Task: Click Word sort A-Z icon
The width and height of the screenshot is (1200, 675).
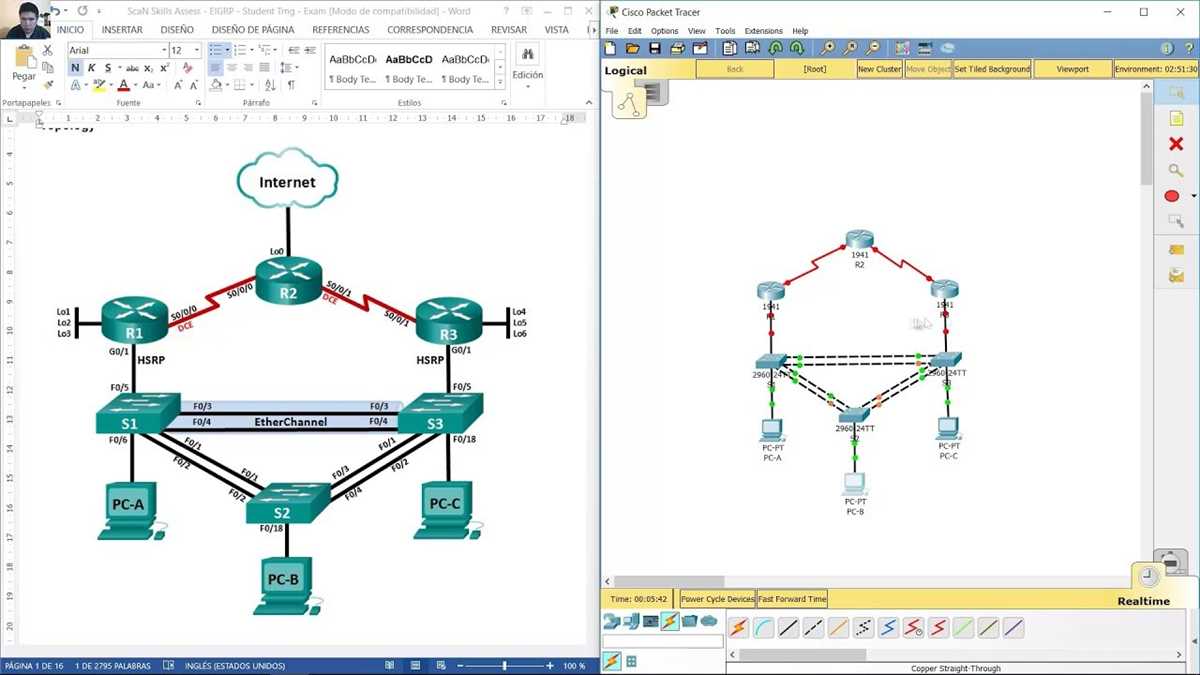Action: point(272,85)
